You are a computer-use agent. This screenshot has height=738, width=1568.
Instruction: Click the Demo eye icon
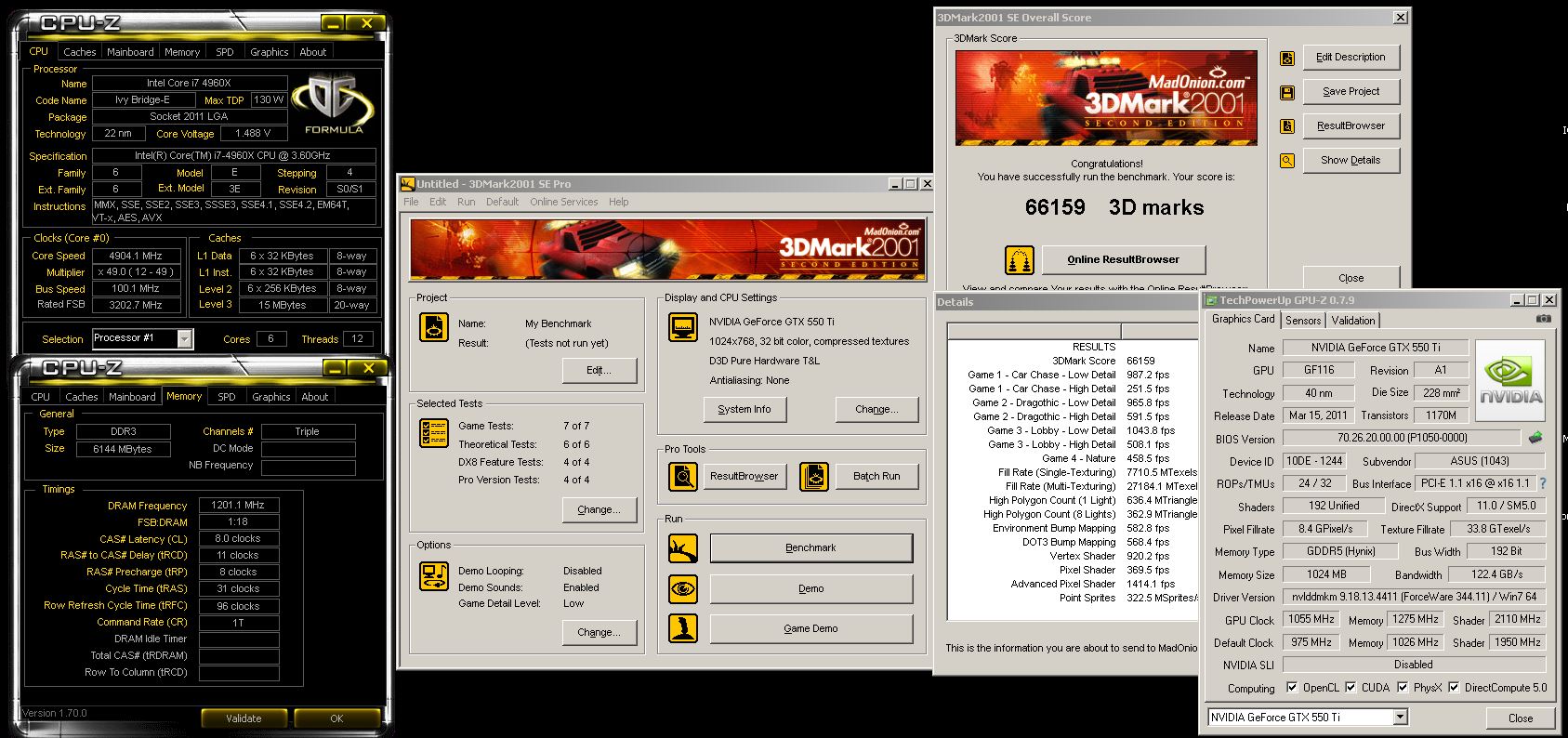coord(683,588)
